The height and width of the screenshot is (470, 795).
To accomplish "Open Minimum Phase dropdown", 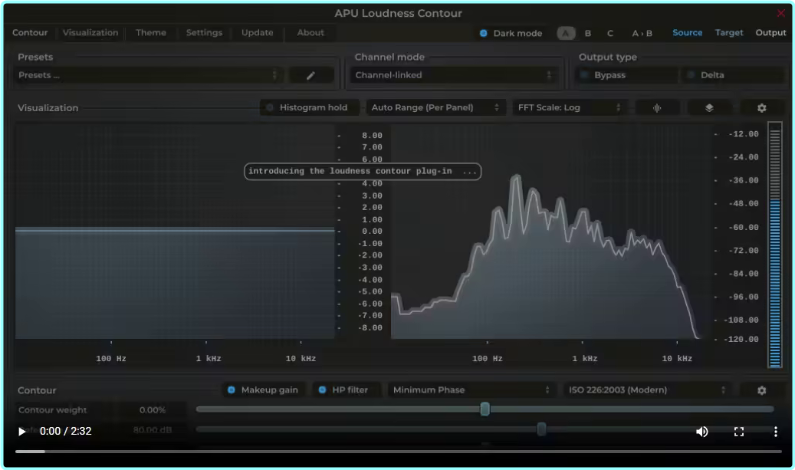I will coord(472,390).
